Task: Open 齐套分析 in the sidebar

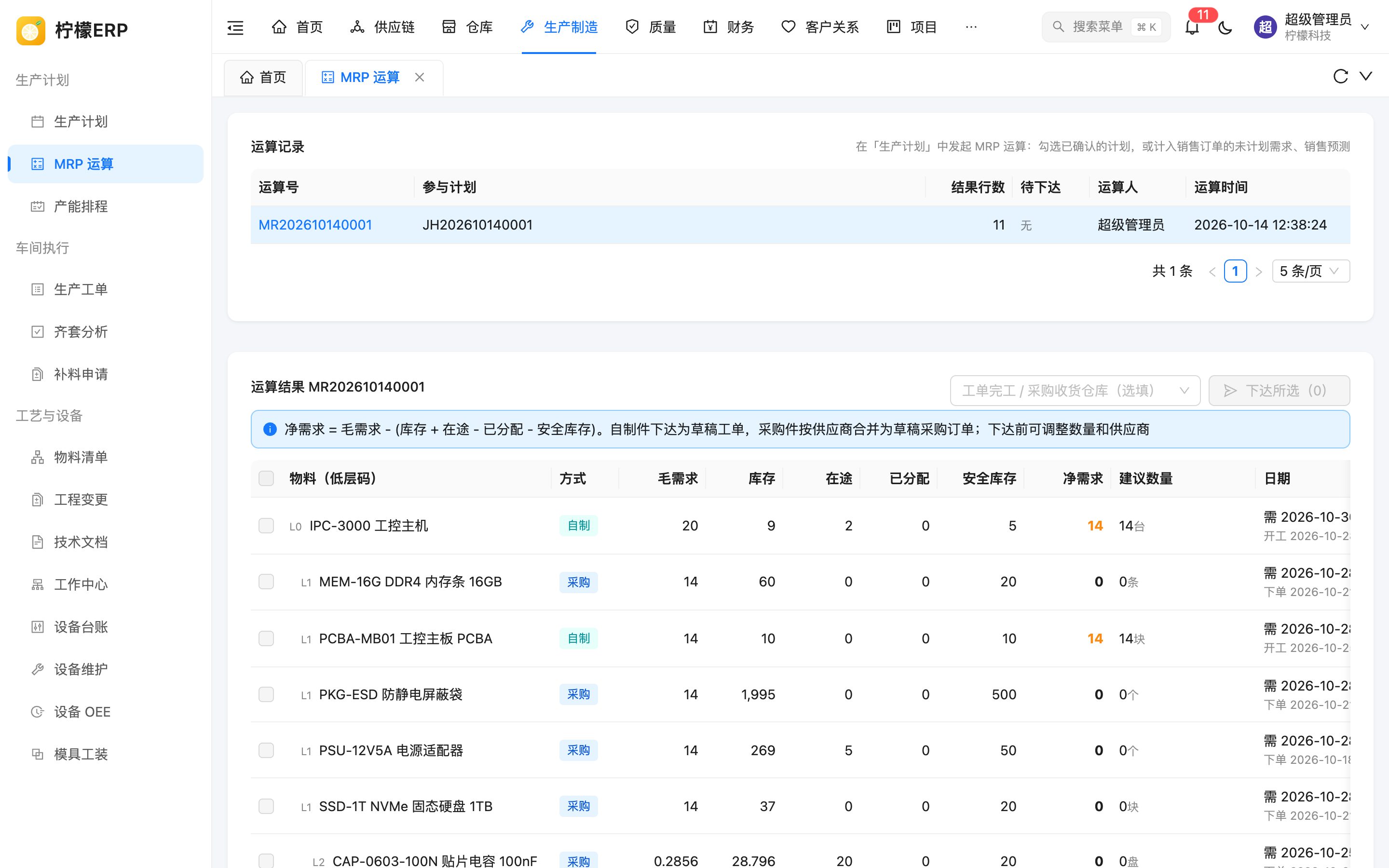Action: (x=106, y=332)
